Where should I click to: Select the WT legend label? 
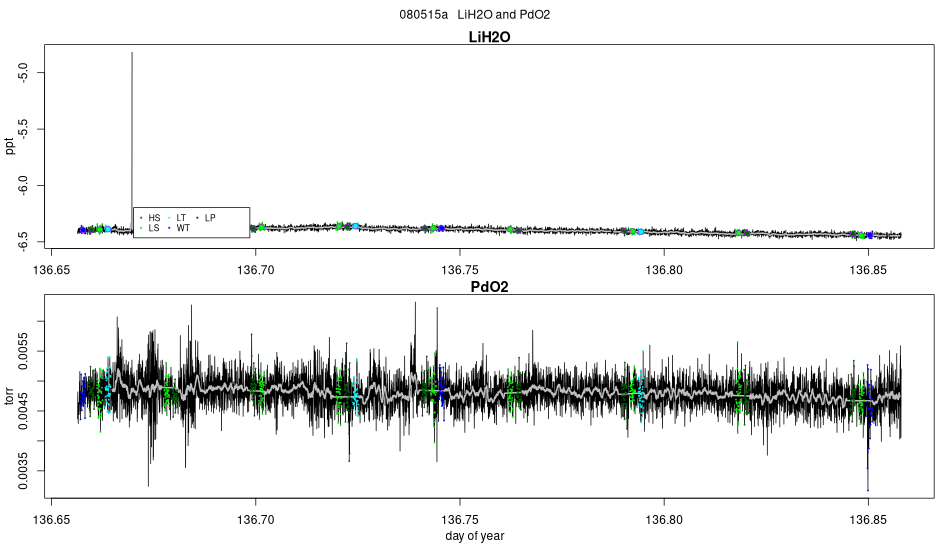(x=183, y=228)
